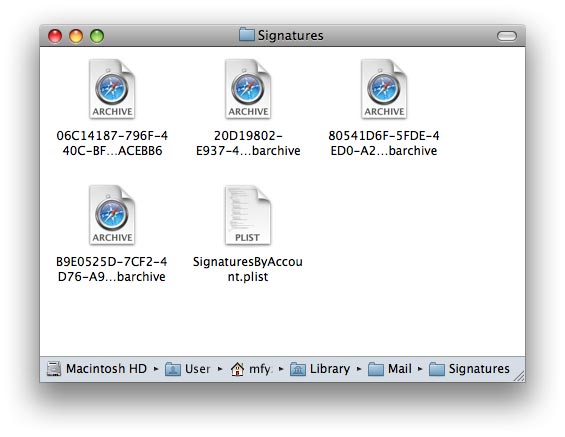Minimize the window with the yellow button
This screenshot has width=565, height=437.
tap(76, 36)
